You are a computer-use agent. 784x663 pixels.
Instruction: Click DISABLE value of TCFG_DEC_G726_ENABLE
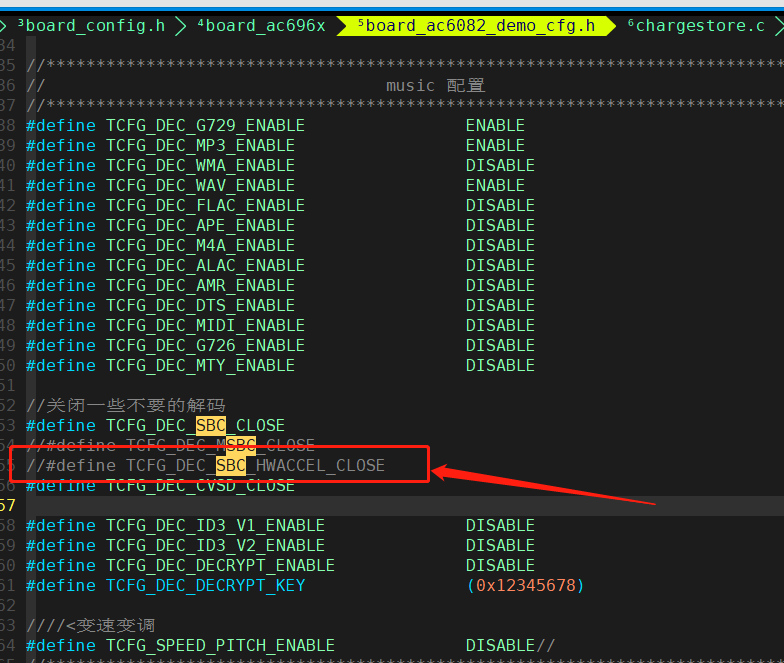point(500,346)
